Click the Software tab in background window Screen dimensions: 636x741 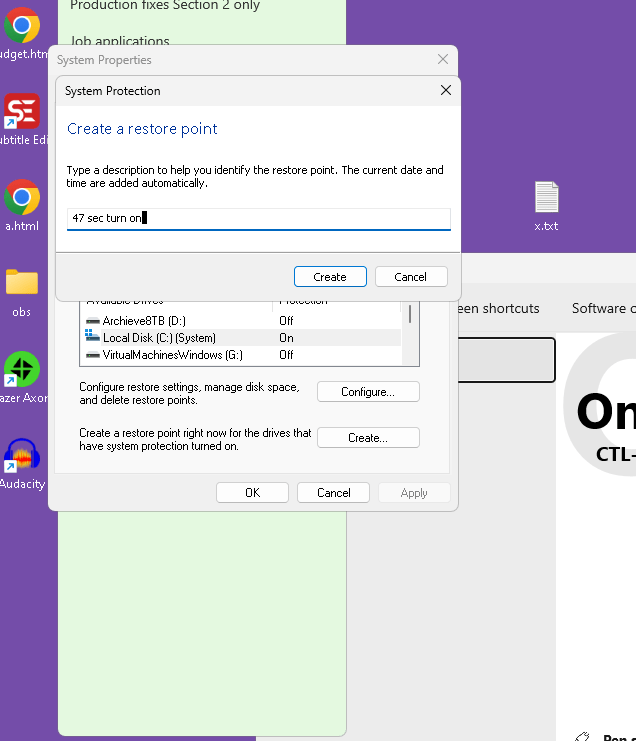click(x=603, y=308)
